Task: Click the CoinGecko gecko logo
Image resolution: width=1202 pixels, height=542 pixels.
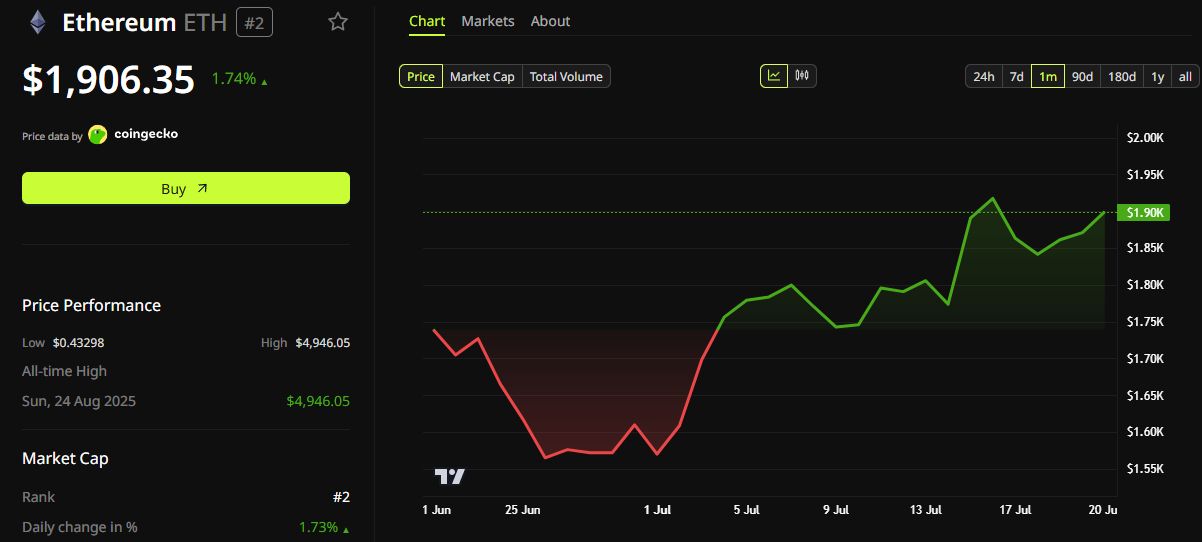Action: (x=98, y=134)
